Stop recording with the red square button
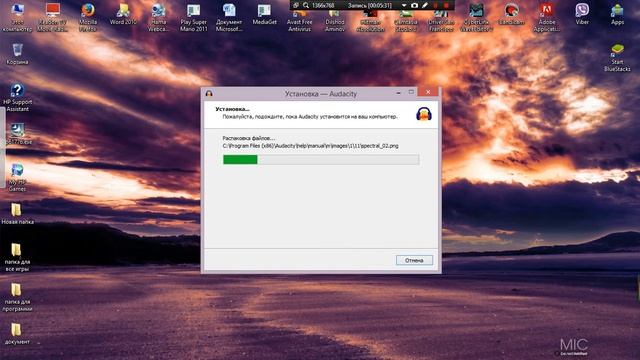 click(447, 5)
